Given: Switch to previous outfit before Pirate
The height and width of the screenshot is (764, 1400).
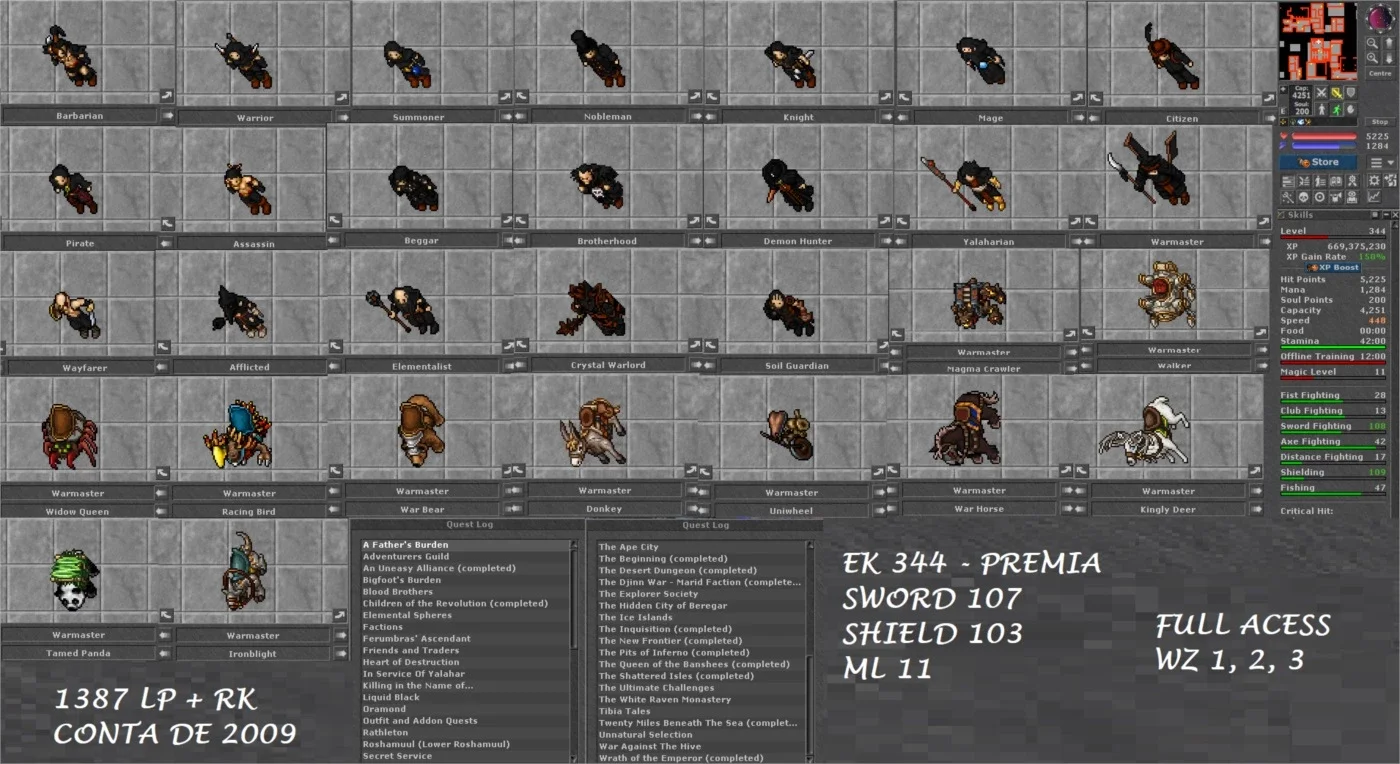Looking at the screenshot, I should tap(166, 243).
